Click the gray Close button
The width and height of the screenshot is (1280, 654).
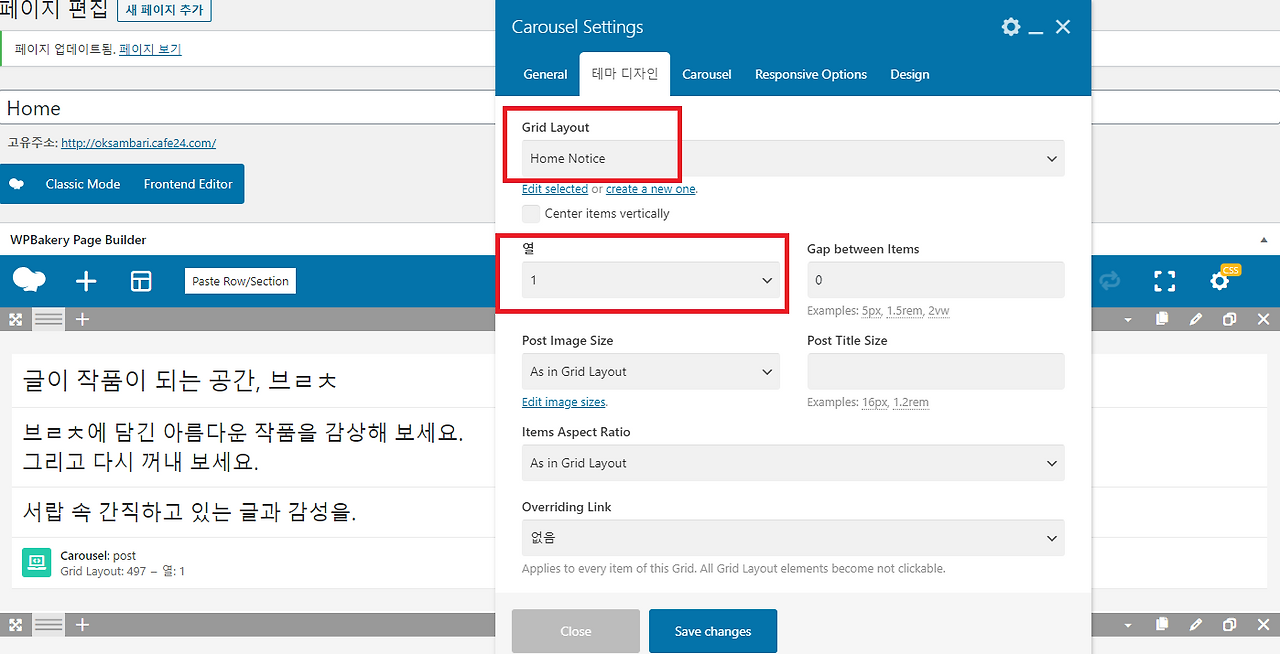[x=576, y=631]
